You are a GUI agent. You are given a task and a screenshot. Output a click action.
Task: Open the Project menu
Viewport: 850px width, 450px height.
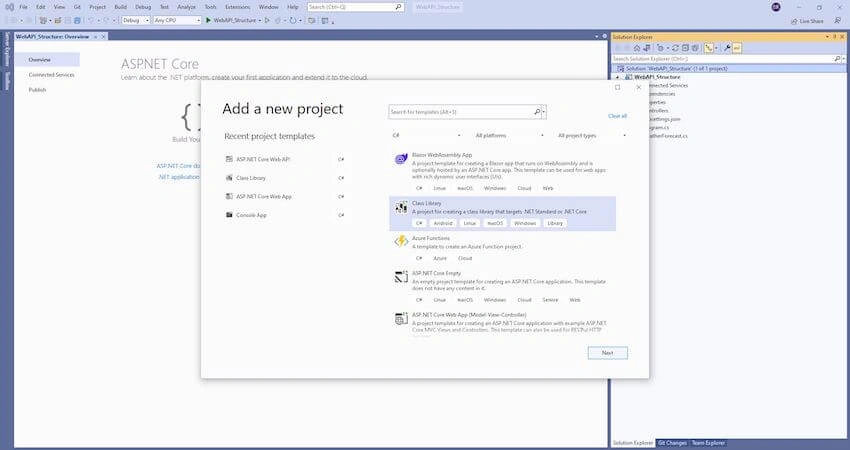[x=98, y=7]
